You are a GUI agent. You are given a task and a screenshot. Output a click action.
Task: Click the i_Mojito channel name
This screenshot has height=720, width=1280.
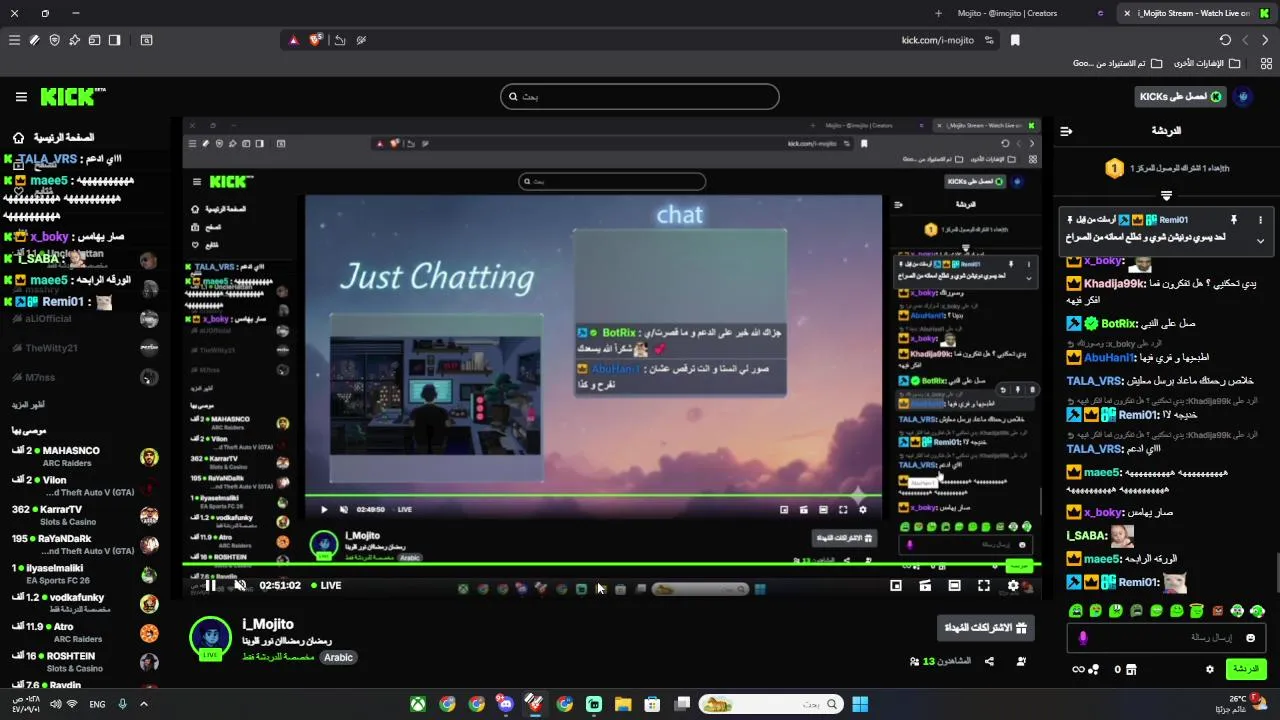(267, 624)
